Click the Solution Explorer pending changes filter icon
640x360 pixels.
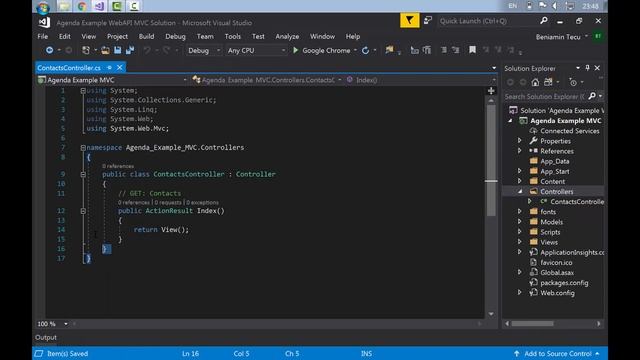tap(573, 82)
